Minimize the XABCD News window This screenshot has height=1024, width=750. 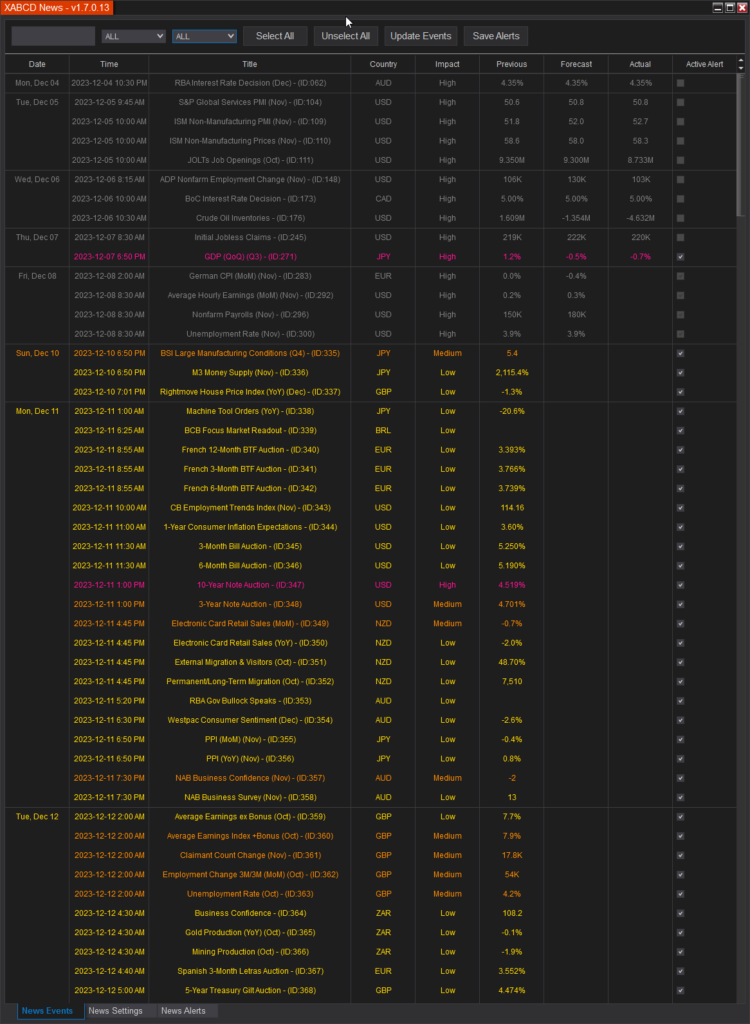coord(717,7)
